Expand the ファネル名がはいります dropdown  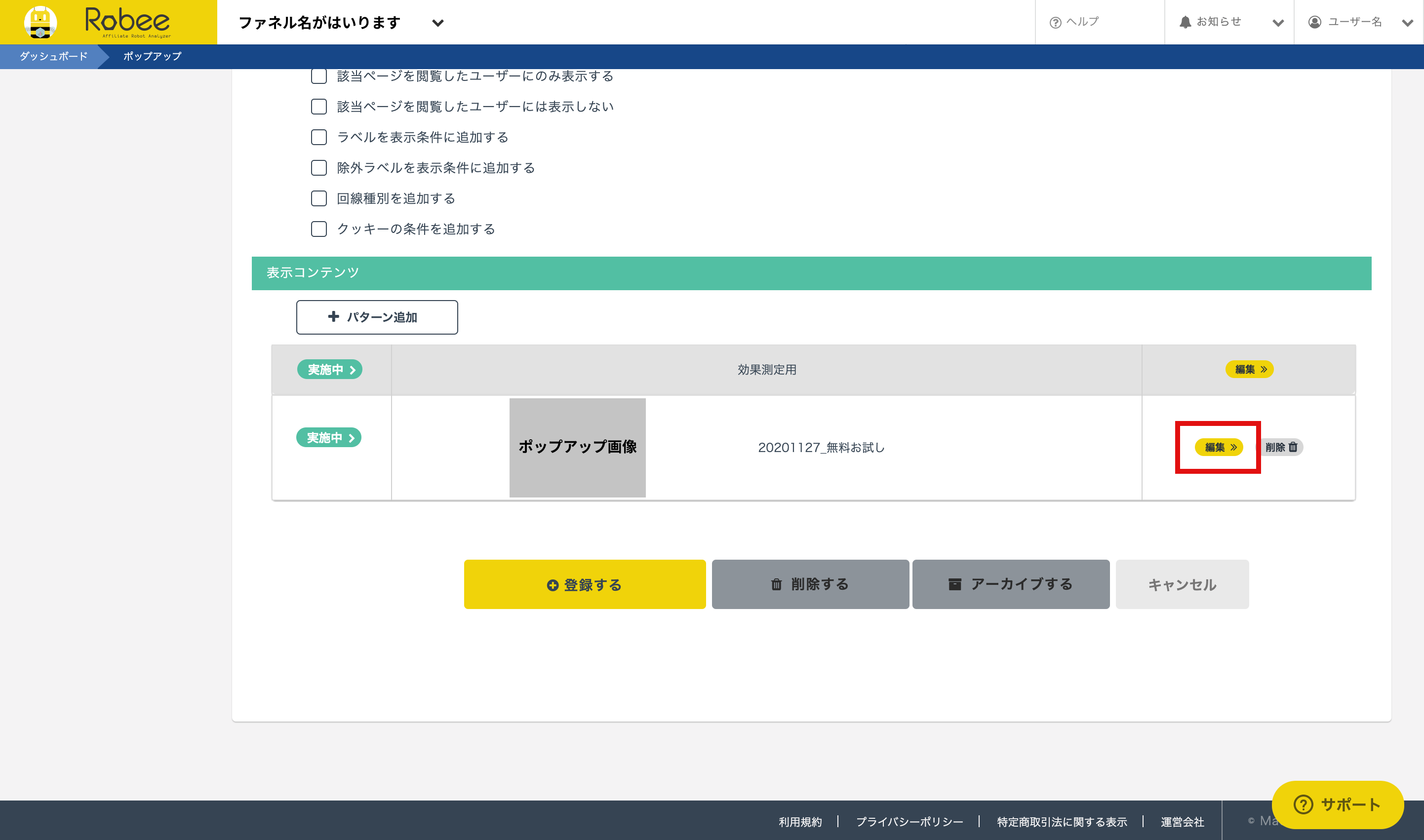(x=437, y=23)
